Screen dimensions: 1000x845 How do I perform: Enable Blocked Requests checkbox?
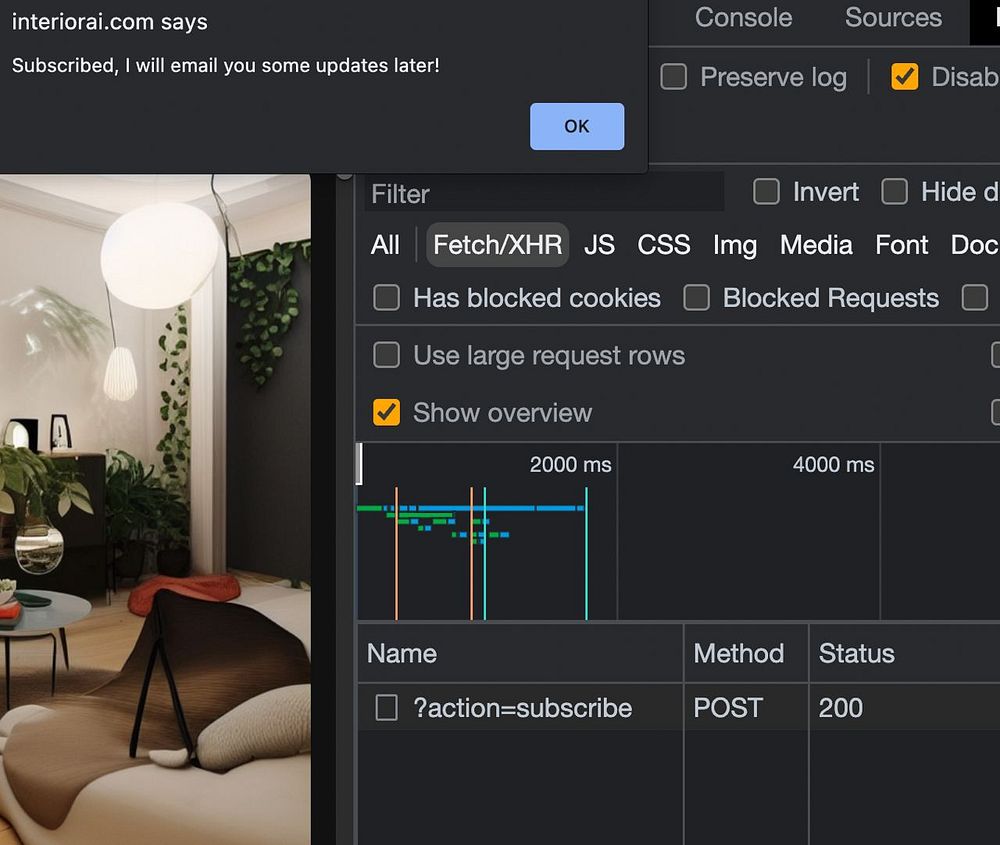(x=696, y=298)
